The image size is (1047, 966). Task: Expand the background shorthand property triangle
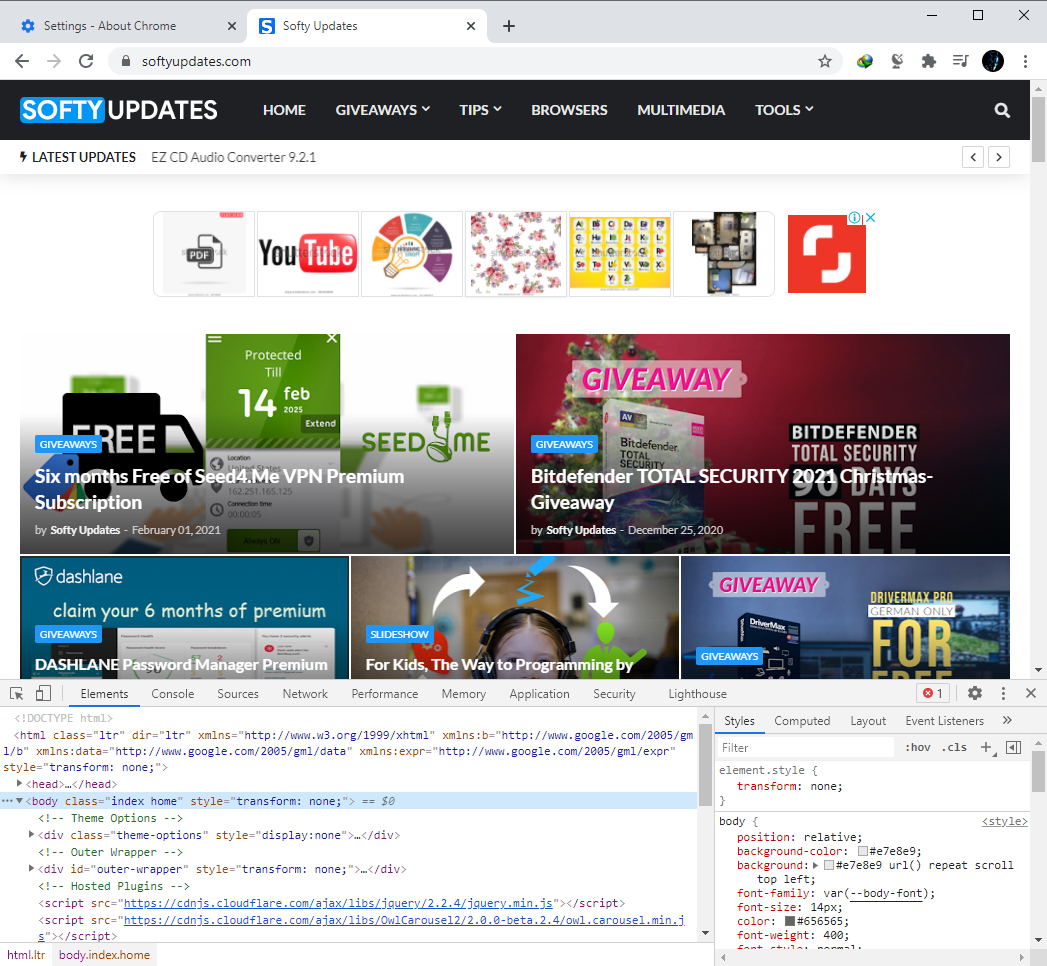(815, 865)
